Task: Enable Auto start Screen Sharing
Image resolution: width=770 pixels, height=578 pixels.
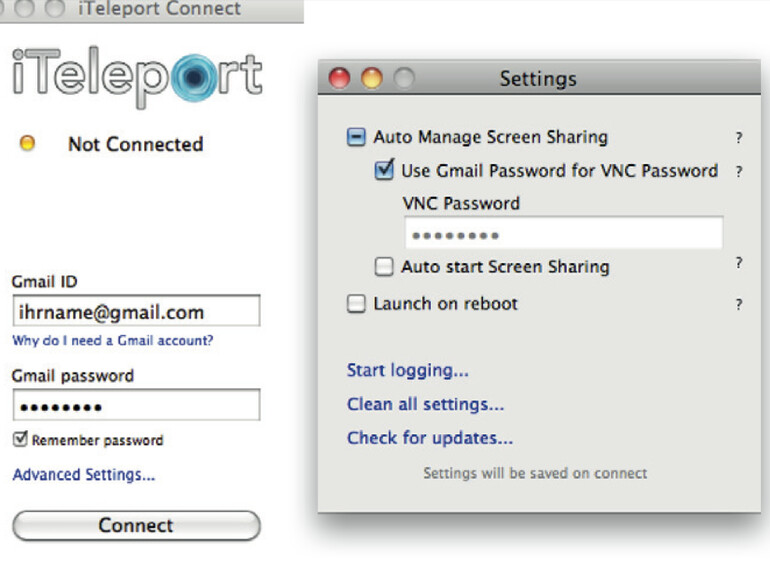Action: (384, 267)
